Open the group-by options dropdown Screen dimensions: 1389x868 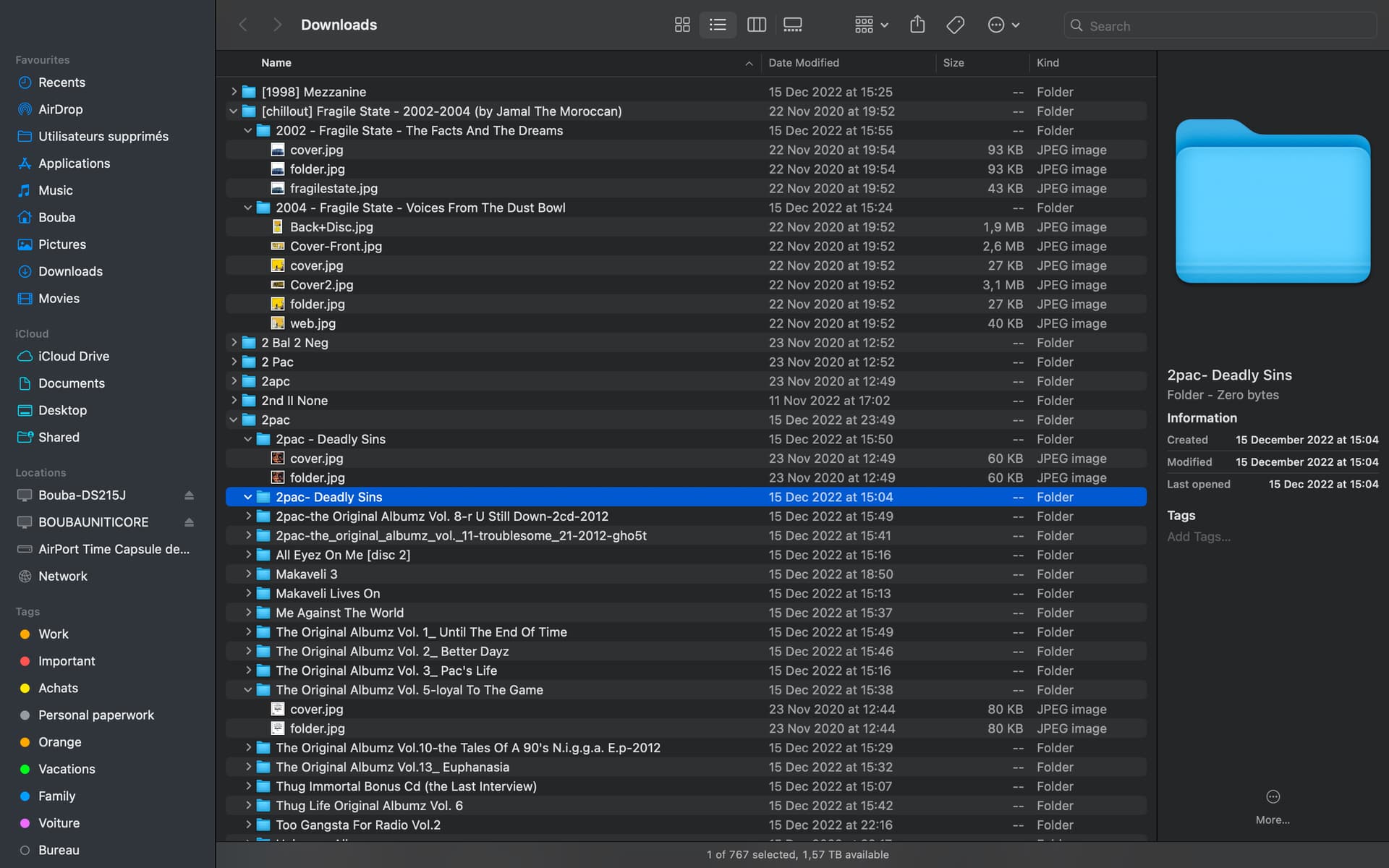tap(871, 25)
